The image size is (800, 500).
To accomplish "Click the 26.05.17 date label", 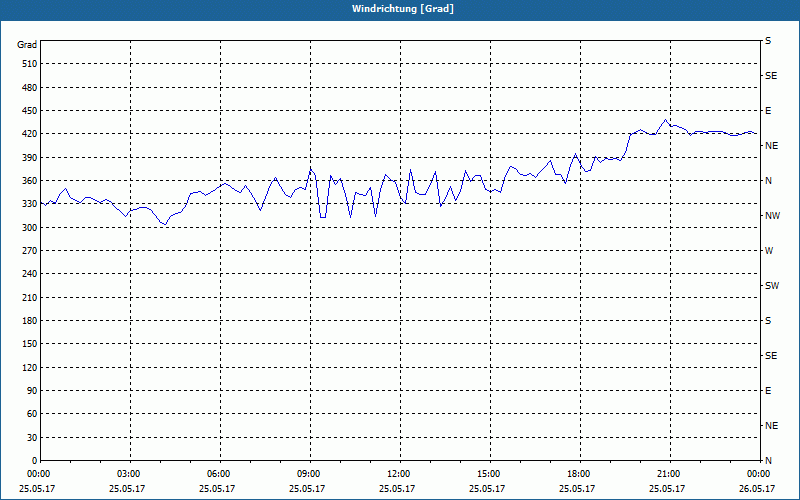I will pos(757,488).
